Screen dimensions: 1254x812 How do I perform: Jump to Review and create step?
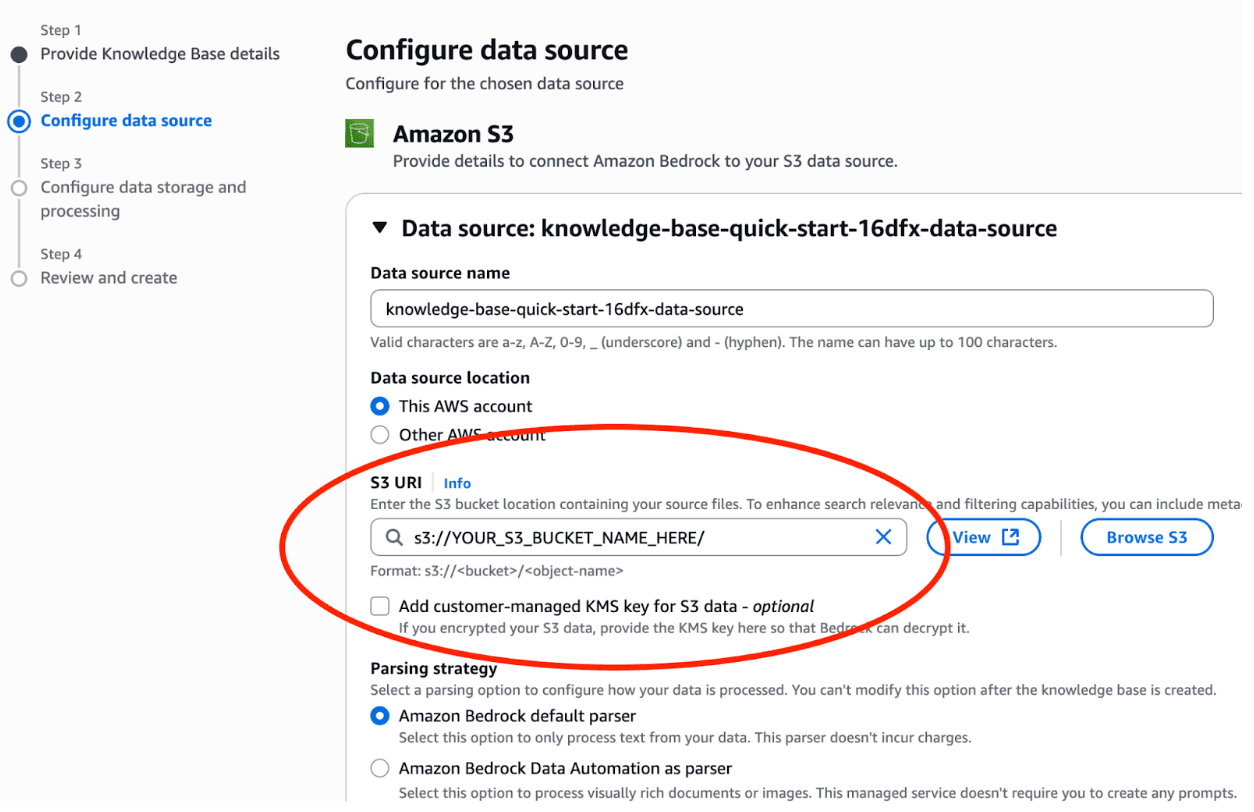(x=108, y=278)
